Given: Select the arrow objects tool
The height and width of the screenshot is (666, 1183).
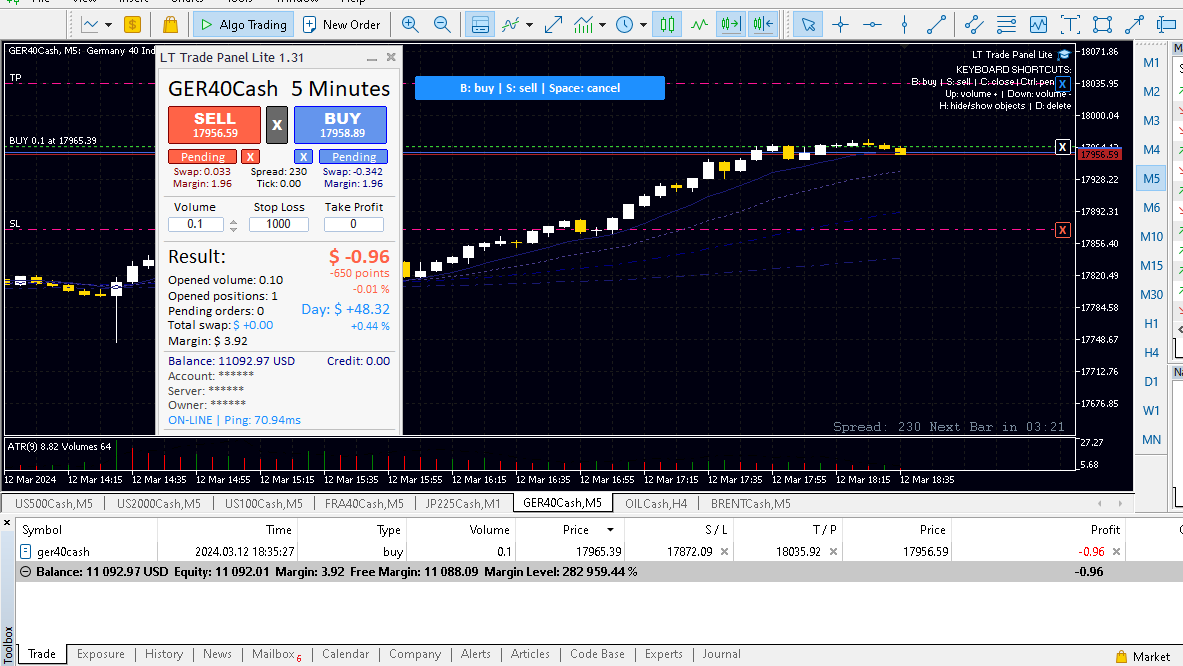Looking at the screenshot, I should click(1134, 25).
